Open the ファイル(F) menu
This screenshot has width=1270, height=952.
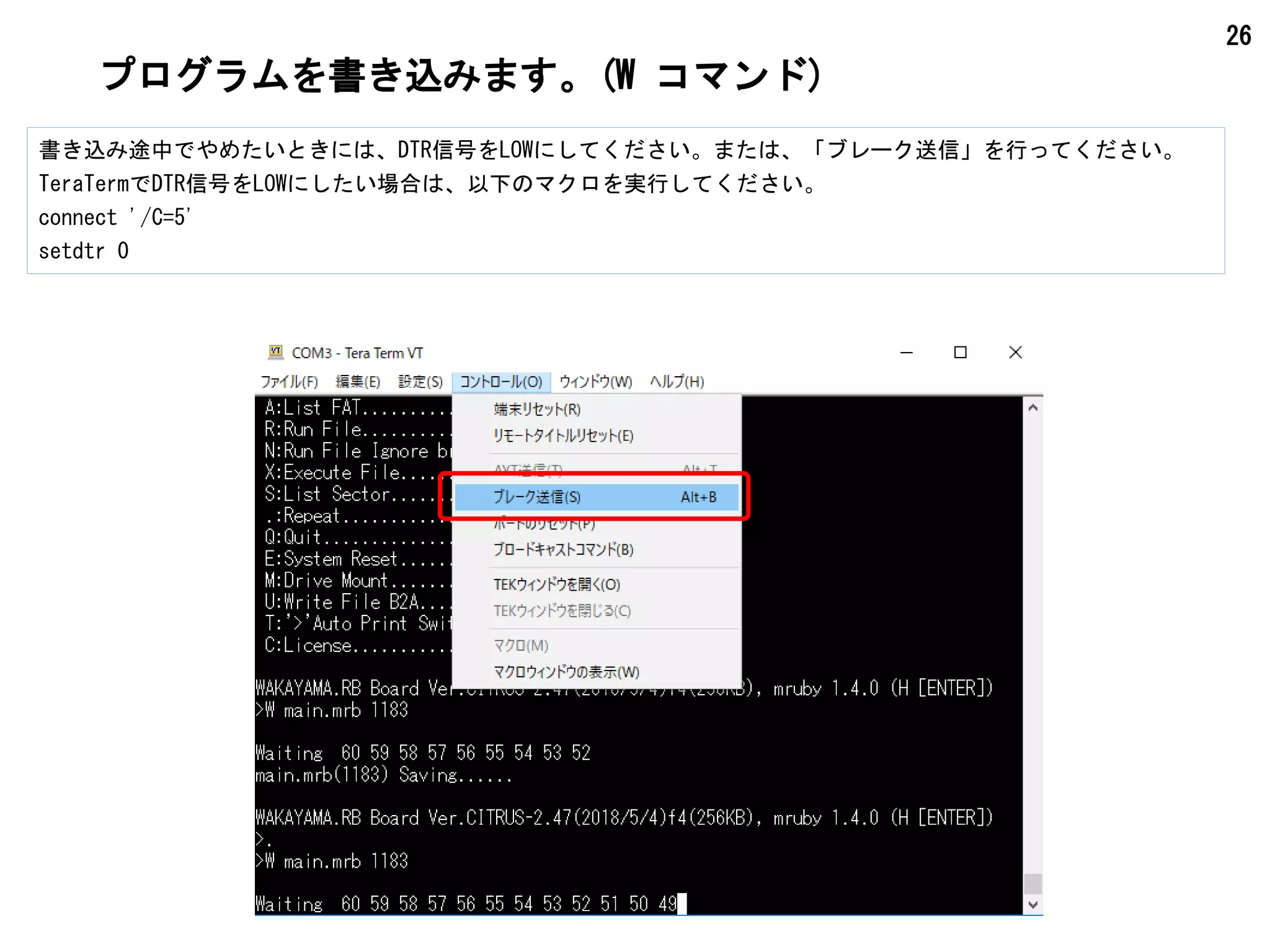tap(289, 382)
